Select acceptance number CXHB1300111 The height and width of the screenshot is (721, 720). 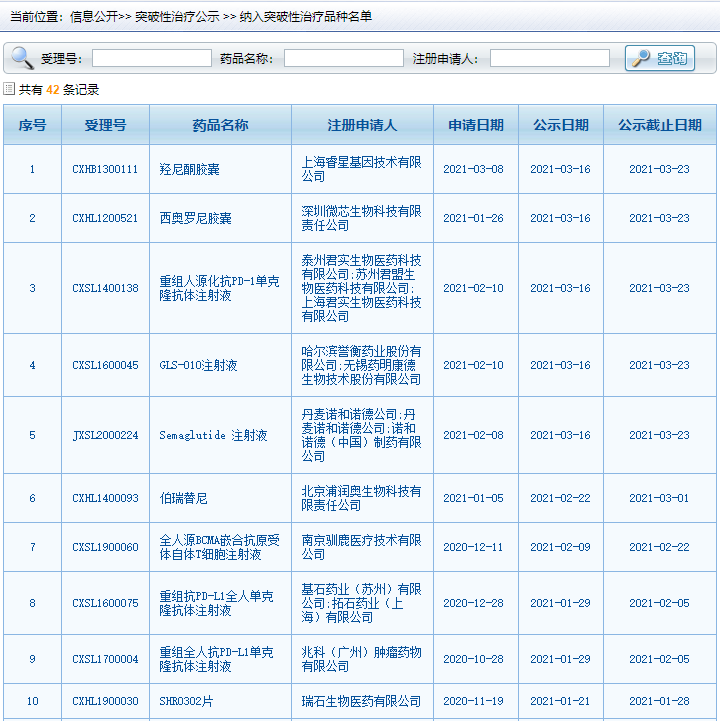pyautogui.click(x=105, y=169)
